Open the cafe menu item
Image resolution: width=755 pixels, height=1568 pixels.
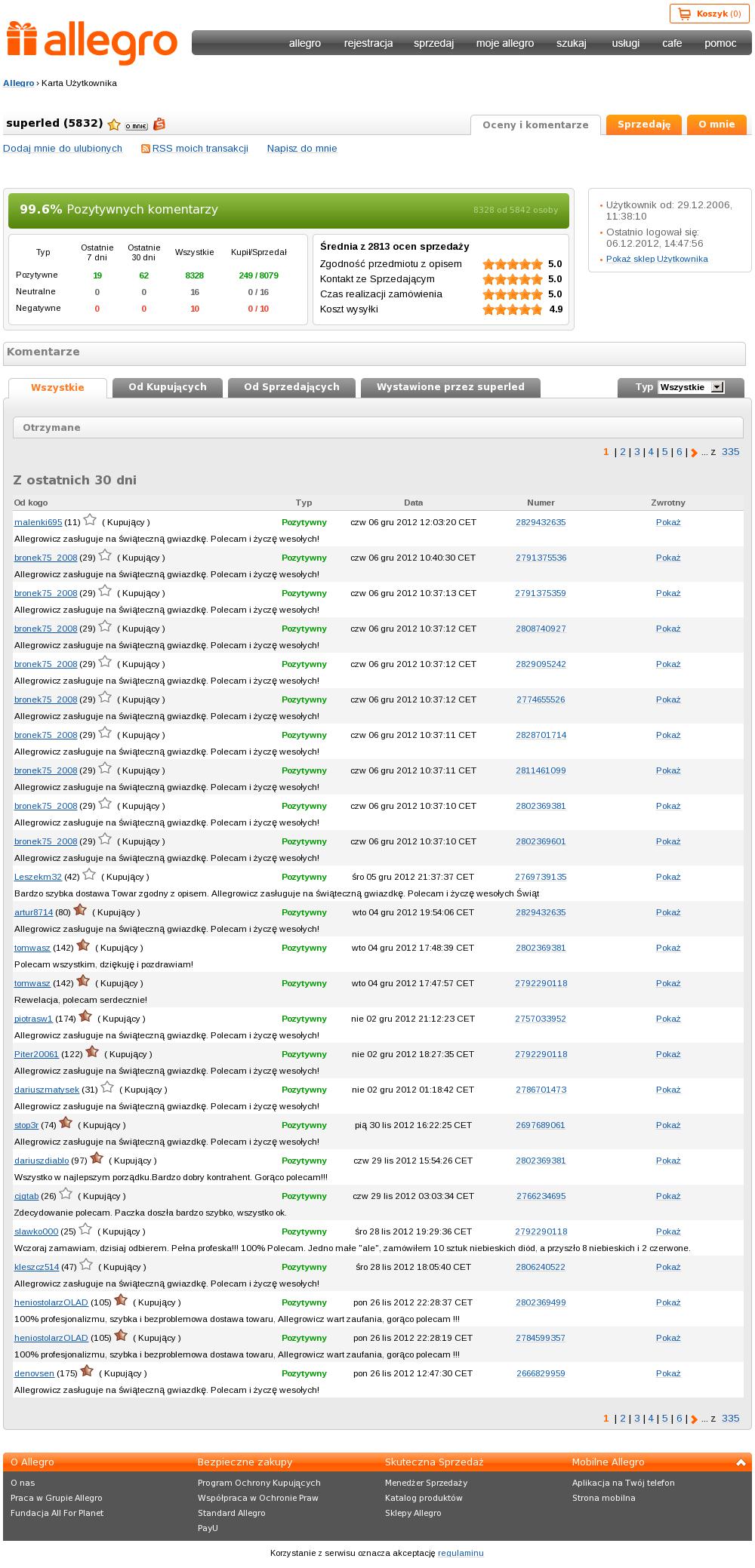[x=672, y=43]
